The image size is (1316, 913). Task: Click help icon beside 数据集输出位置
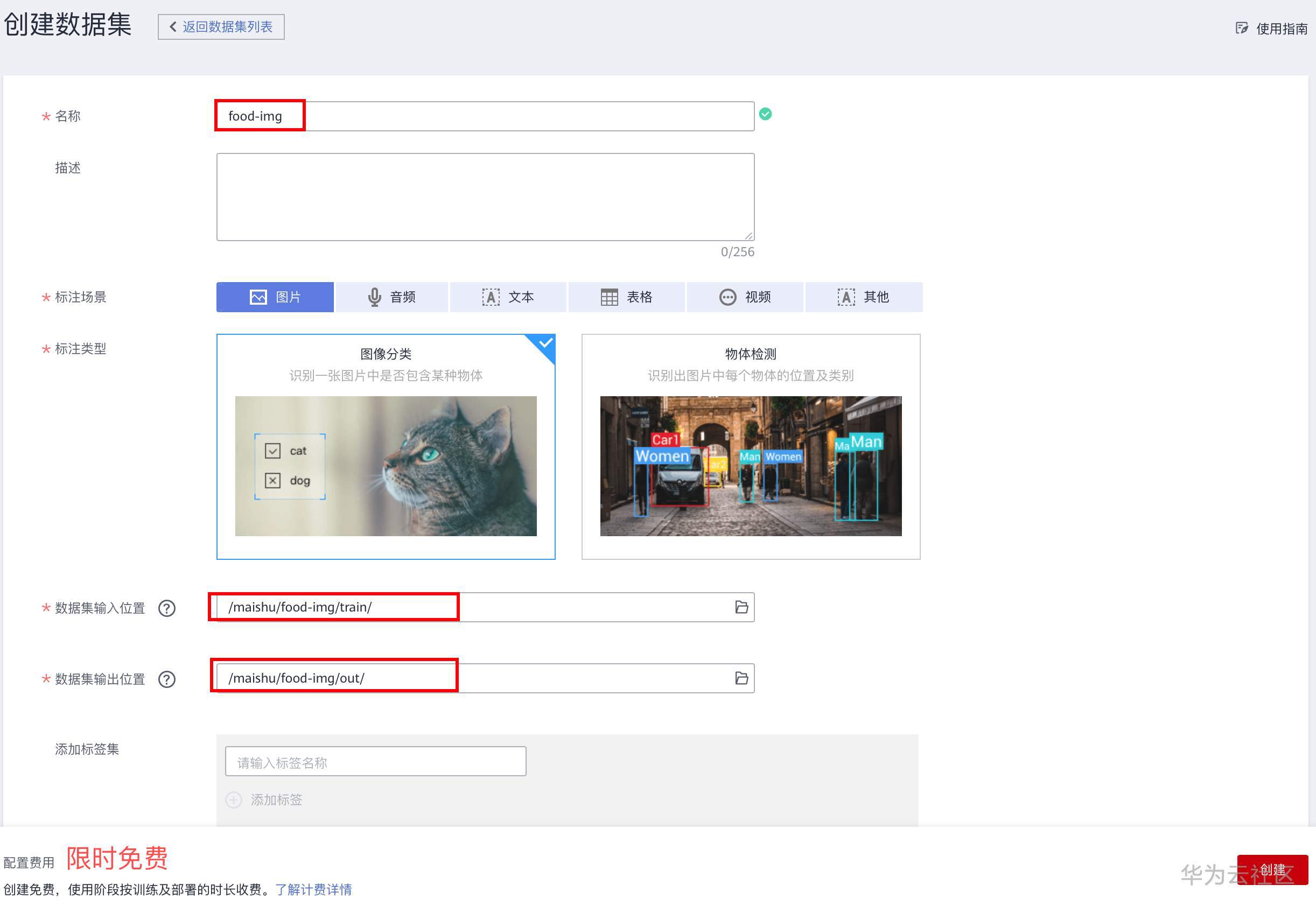coord(166,679)
